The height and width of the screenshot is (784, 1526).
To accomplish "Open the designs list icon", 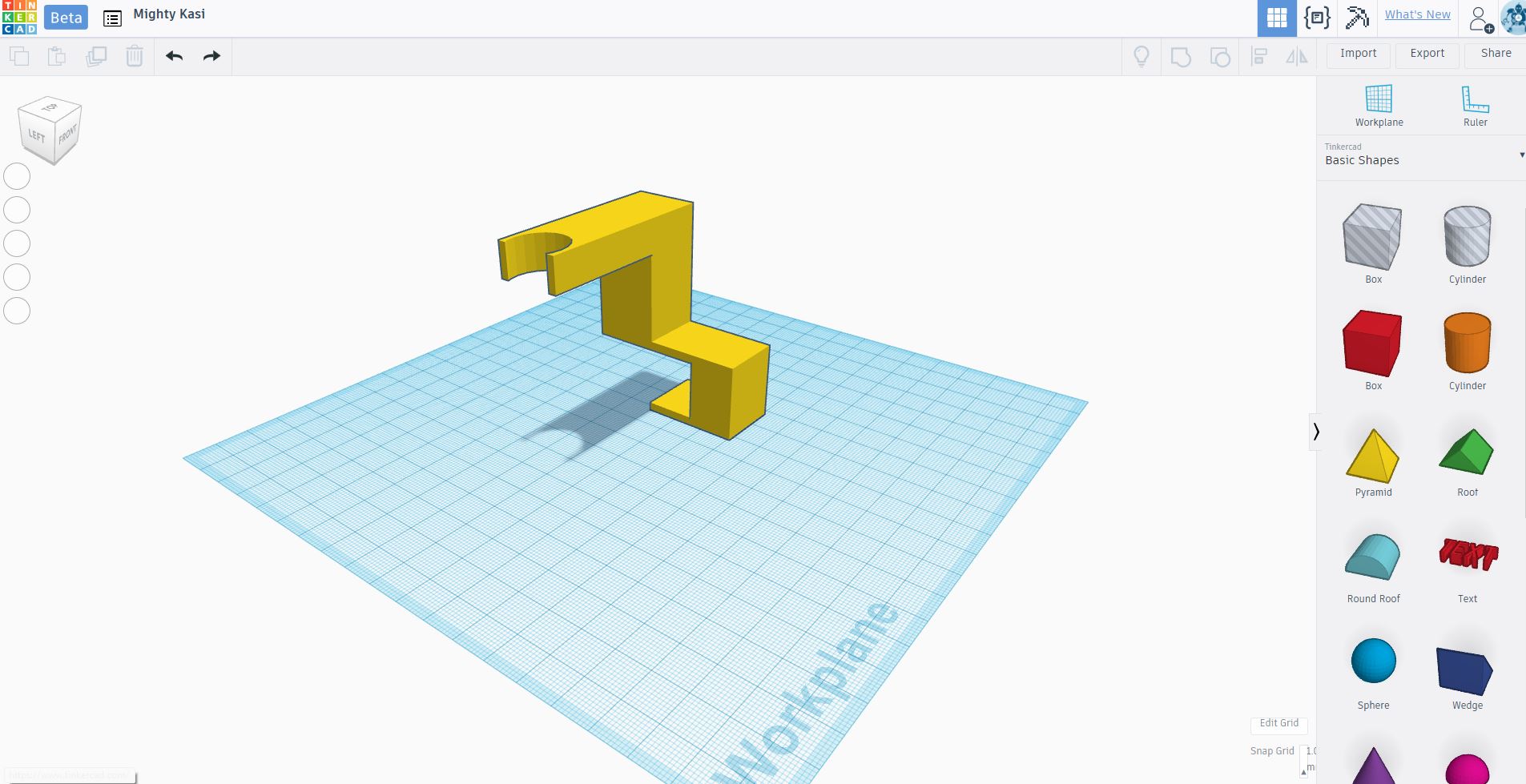I will click(x=112, y=18).
